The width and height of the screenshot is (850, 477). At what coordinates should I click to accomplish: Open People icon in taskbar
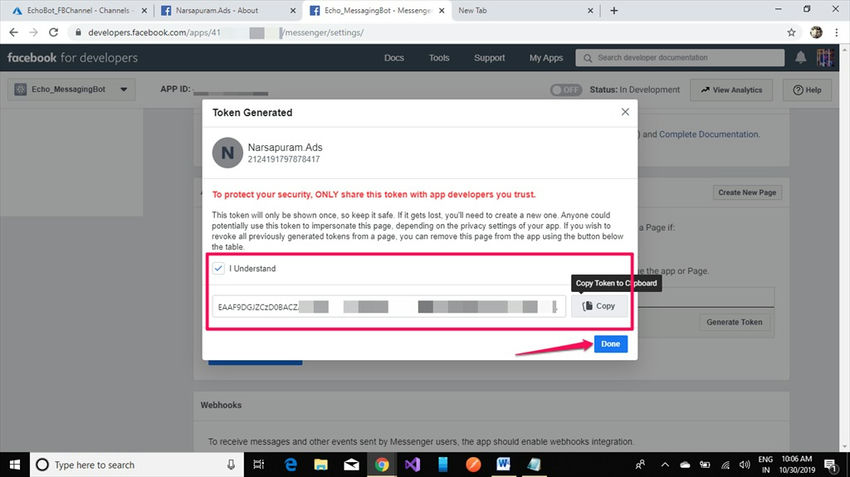pyautogui.click(x=640, y=465)
